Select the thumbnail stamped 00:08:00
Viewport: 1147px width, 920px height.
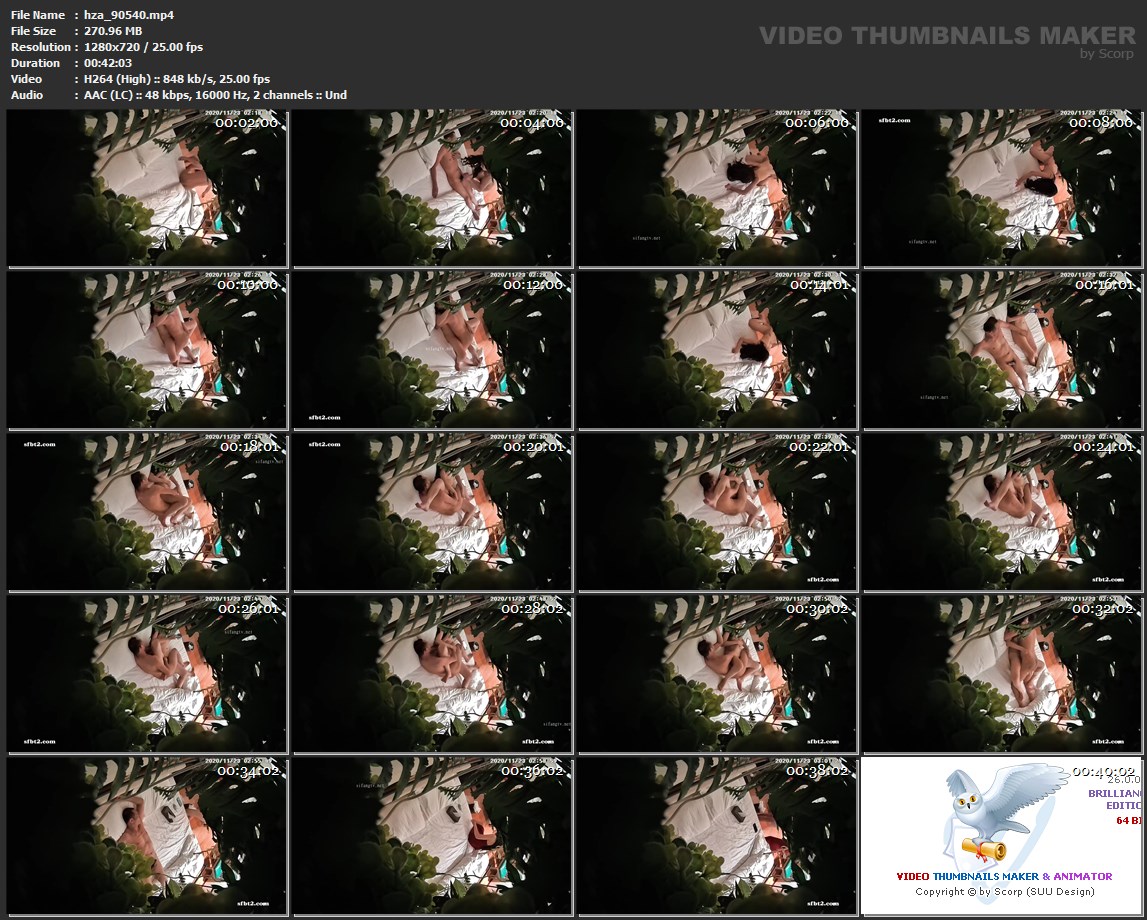click(1003, 189)
